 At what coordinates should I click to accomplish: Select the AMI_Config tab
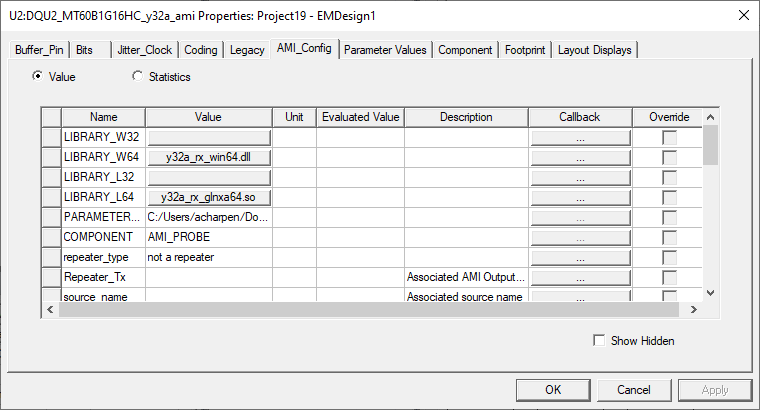tap(304, 48)
